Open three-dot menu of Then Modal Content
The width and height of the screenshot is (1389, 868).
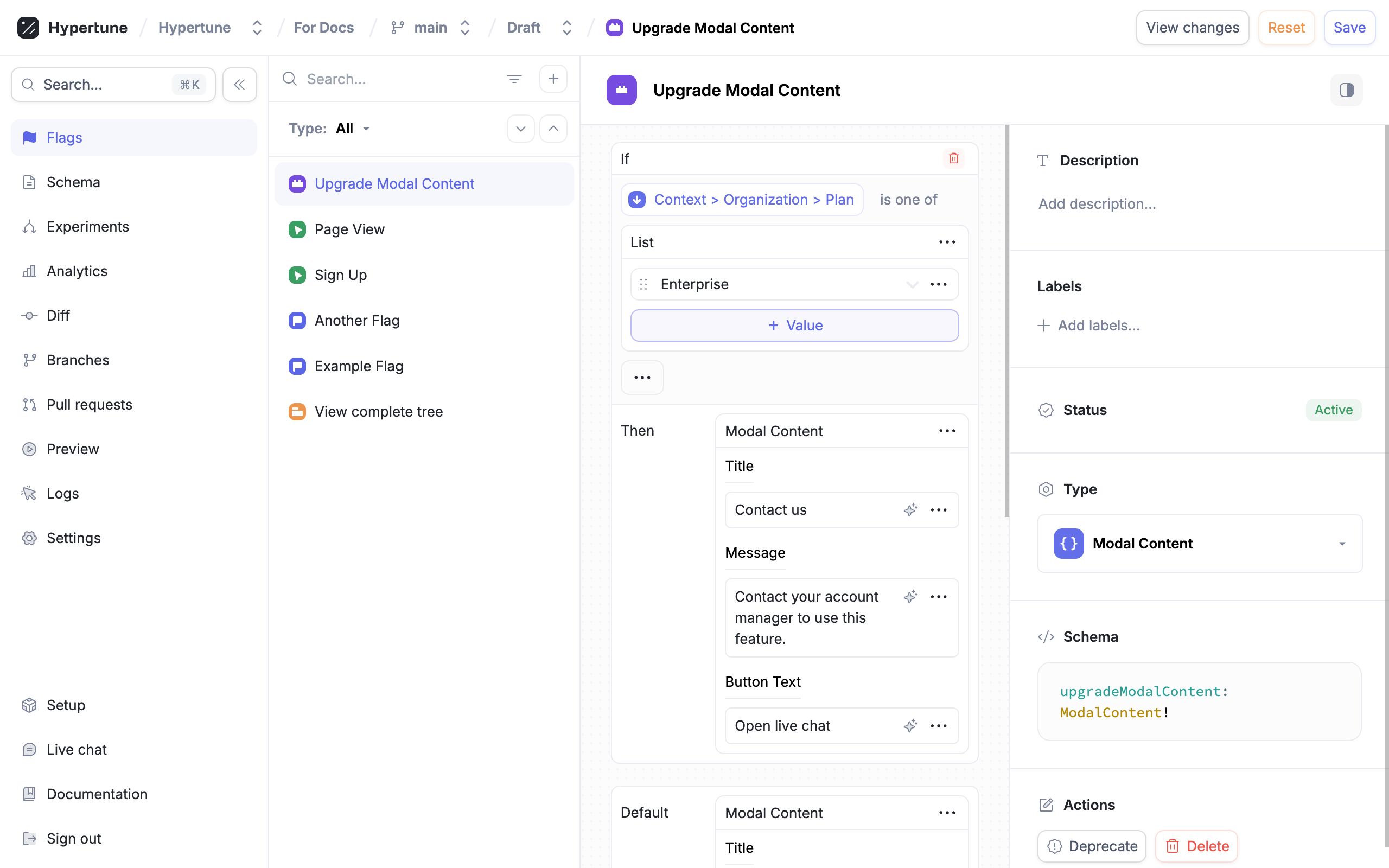coord(947,431)
